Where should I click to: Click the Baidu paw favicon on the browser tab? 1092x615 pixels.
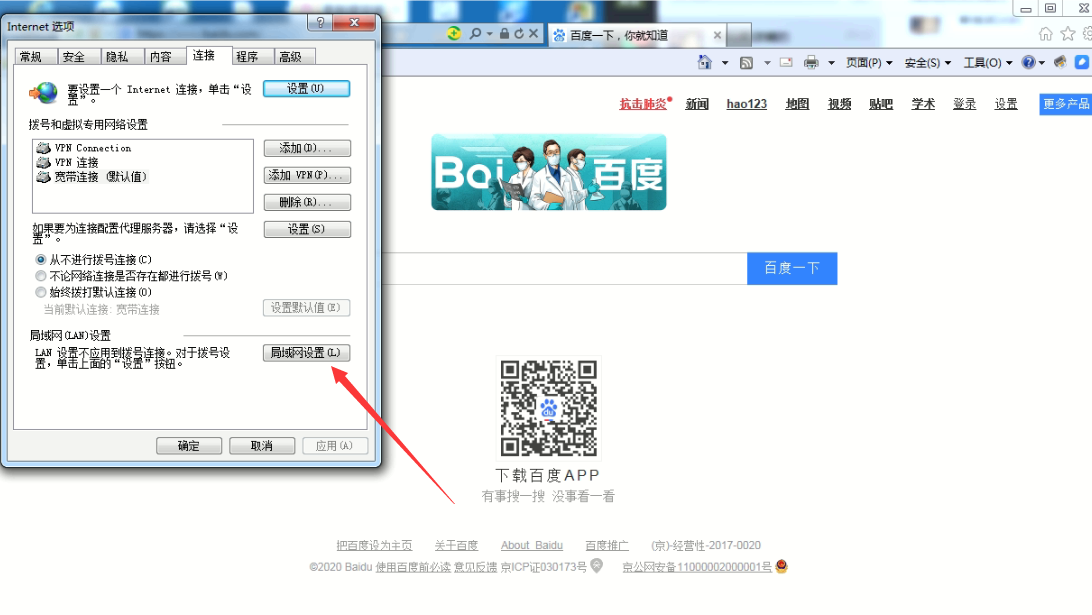(x=559, y=35)
